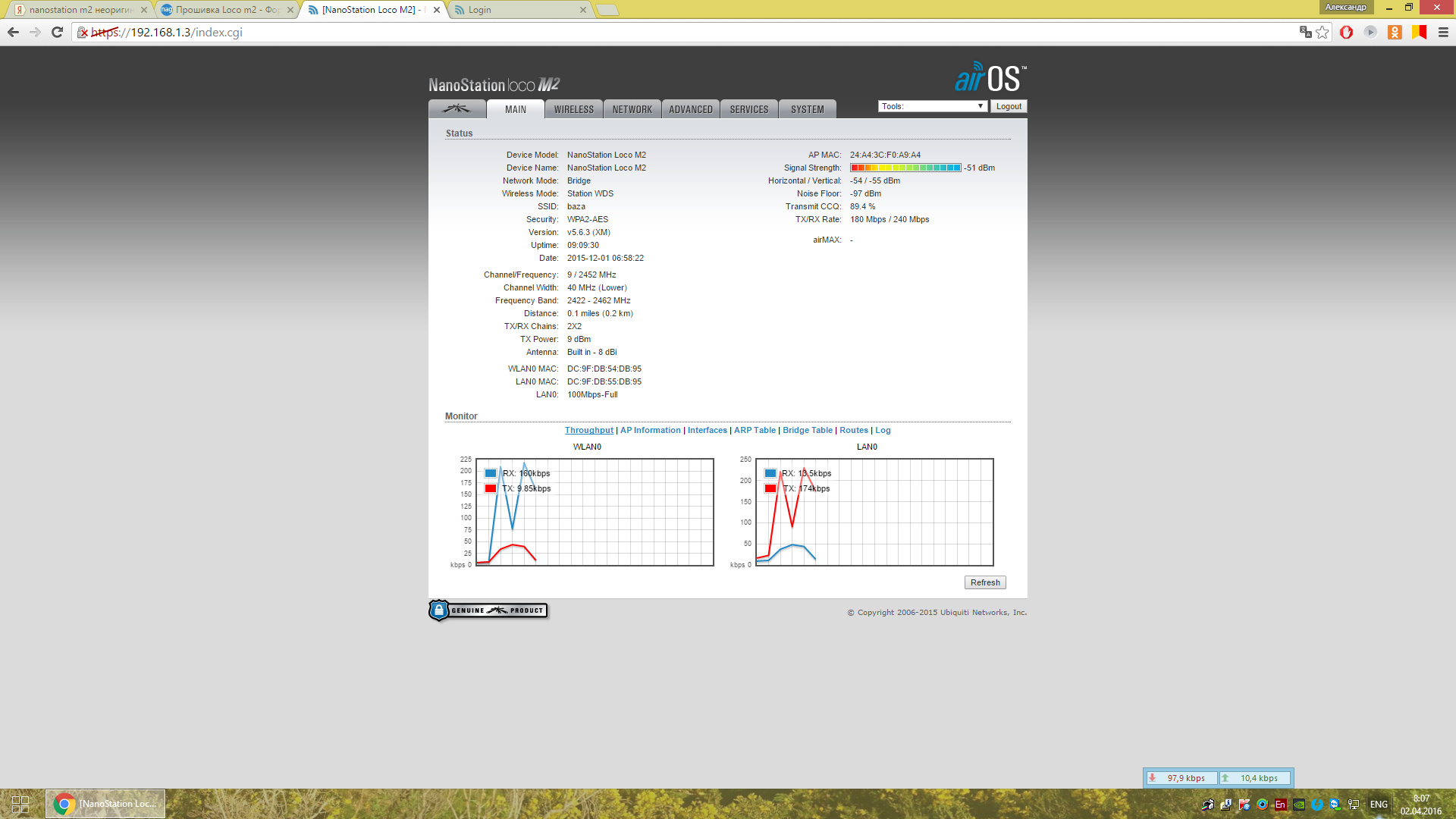Image resolution: width=1456 pixels, height=819 pixels.
Task: Open the Odnoklassniki extension icon
Action: pyautogui.click(x=1395, y=32)
